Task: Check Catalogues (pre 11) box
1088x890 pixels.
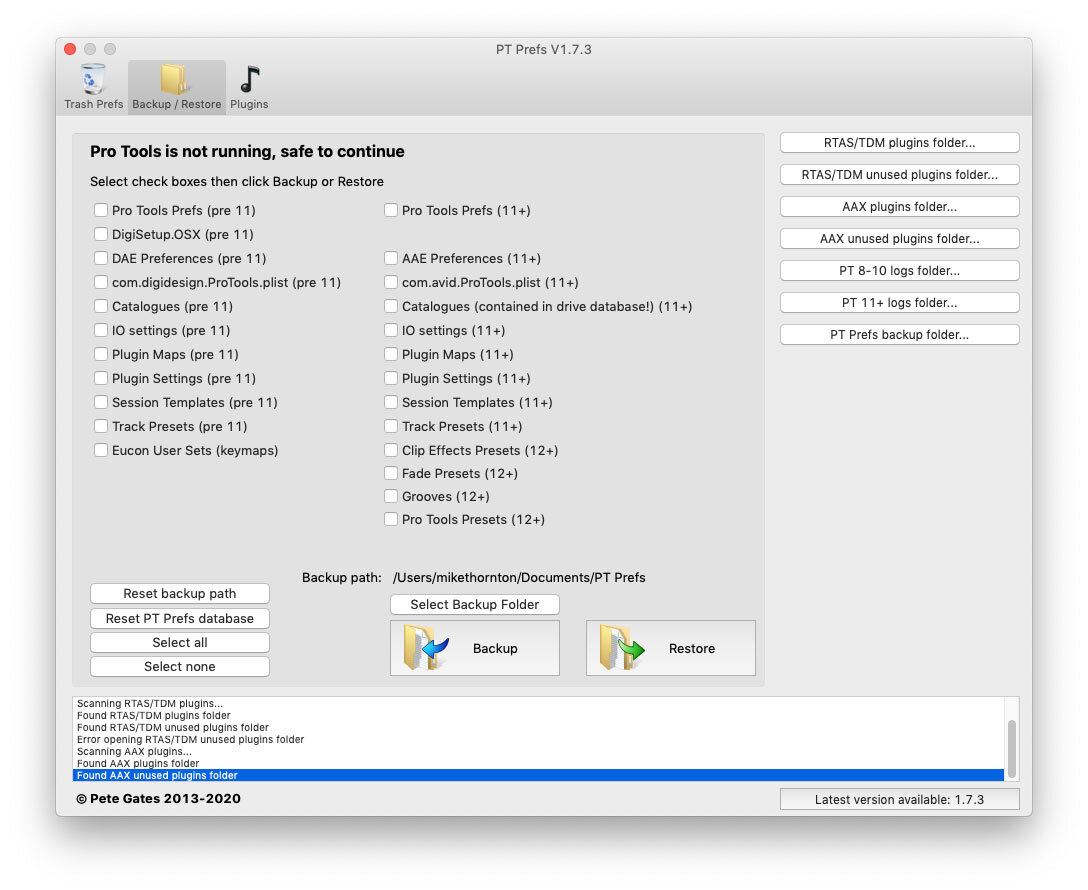Action: click(101, 306)
